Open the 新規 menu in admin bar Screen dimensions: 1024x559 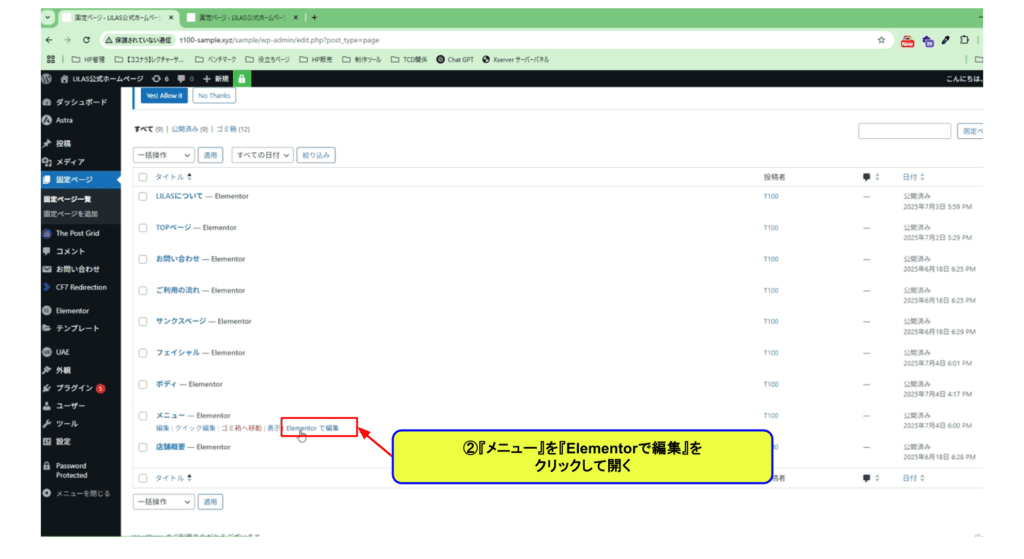pos(216,78)
